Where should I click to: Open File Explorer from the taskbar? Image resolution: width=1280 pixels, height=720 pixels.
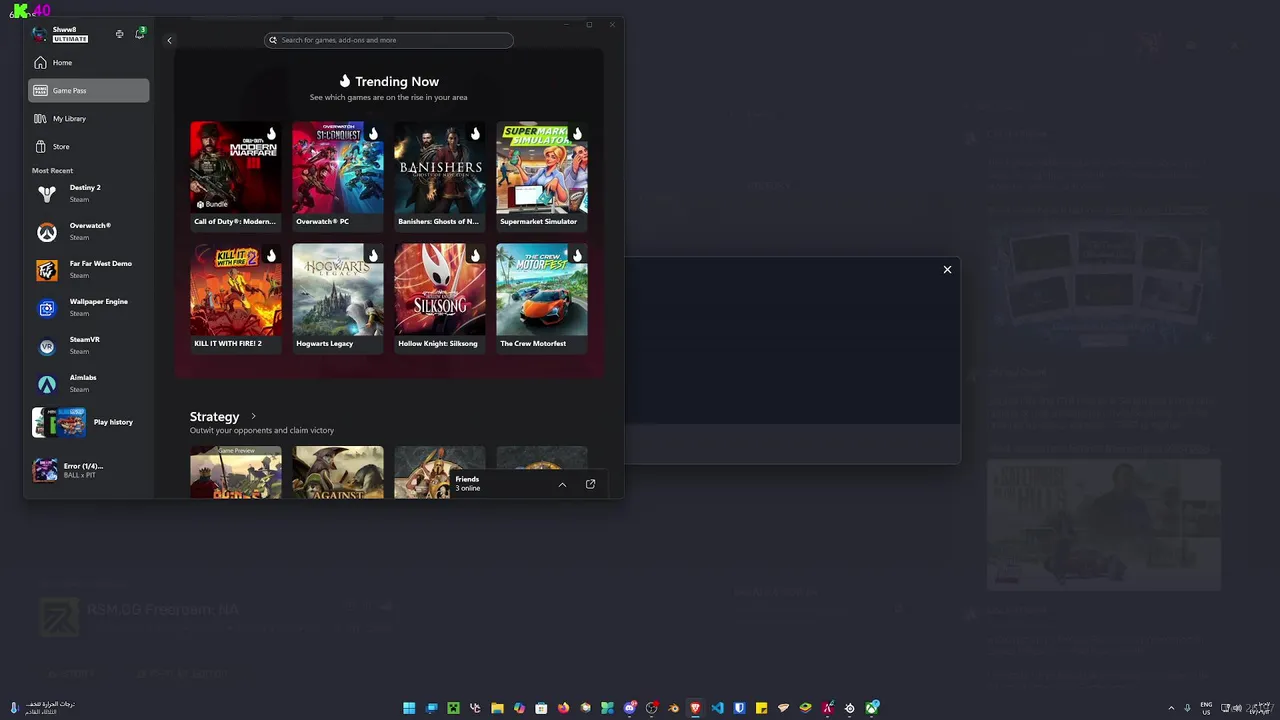point(497,708)
